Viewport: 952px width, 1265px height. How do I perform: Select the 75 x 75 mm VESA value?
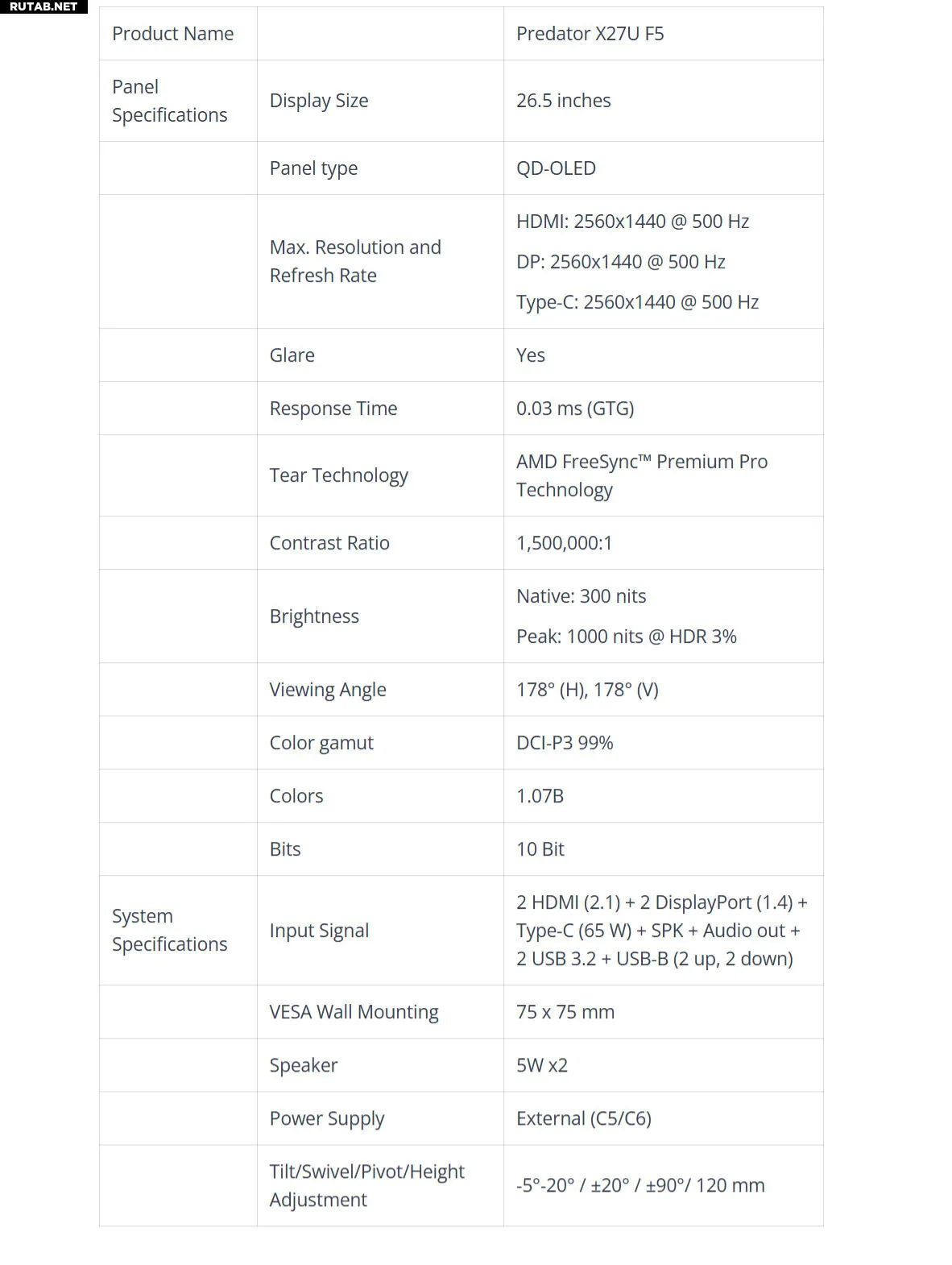pos(565,1012)
